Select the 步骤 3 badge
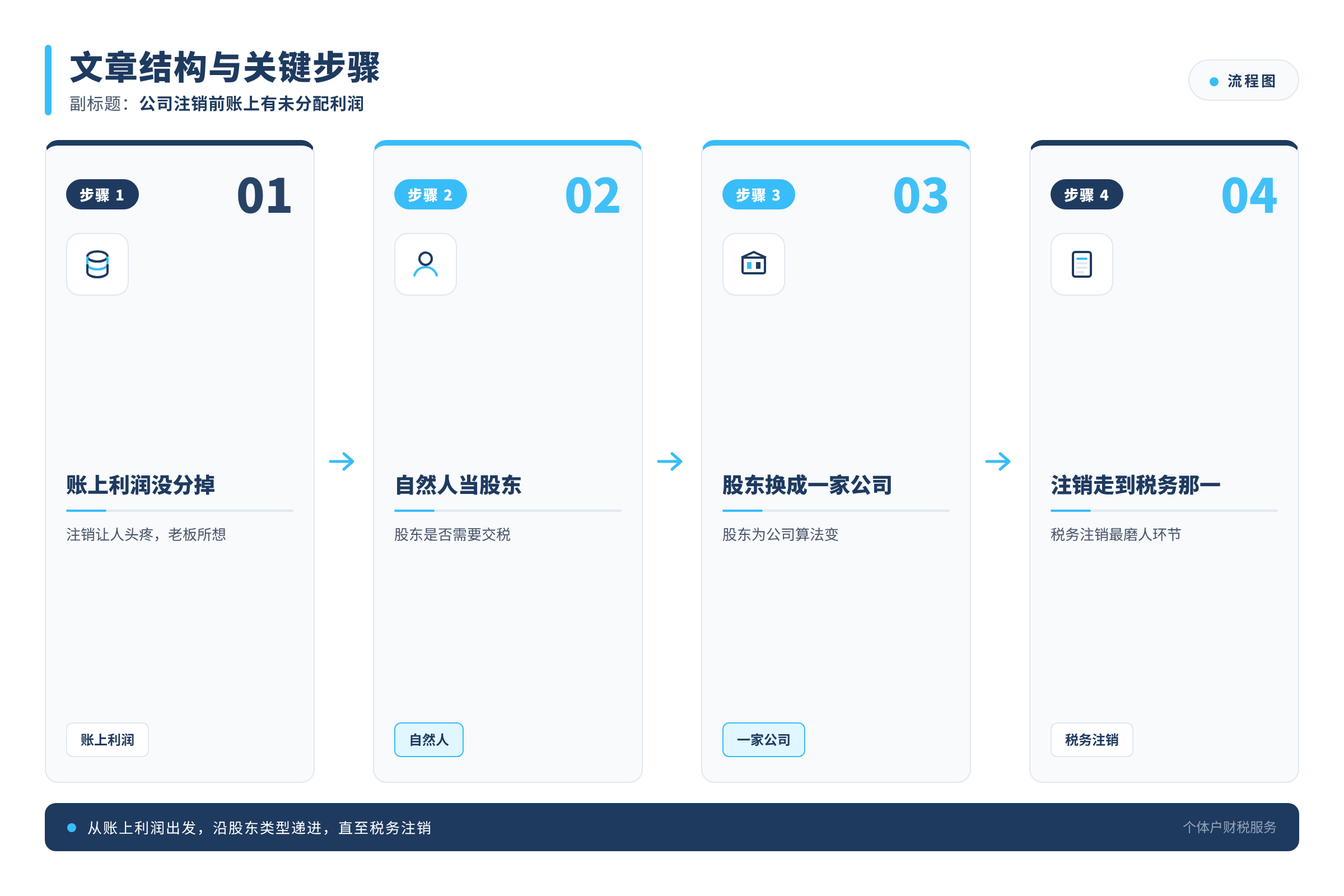 758,195
